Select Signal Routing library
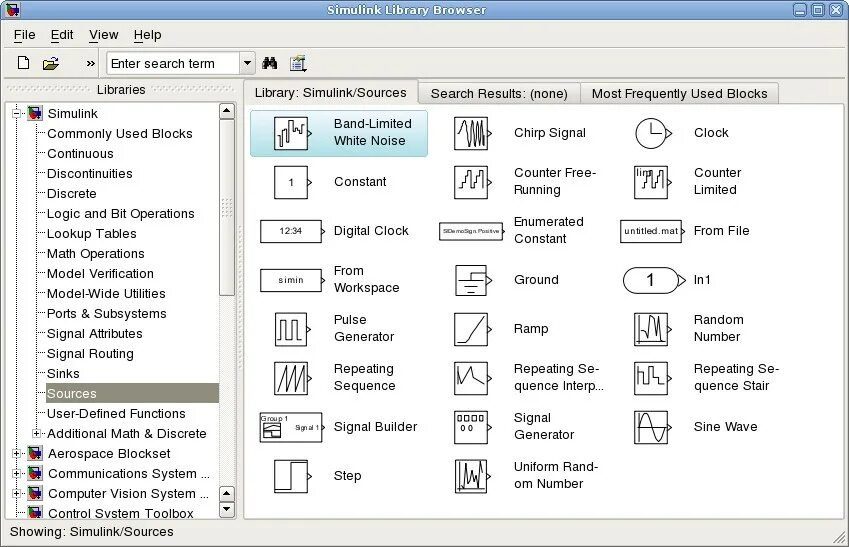849x547 pixels. pyautogui.click(x=90, y=354)
